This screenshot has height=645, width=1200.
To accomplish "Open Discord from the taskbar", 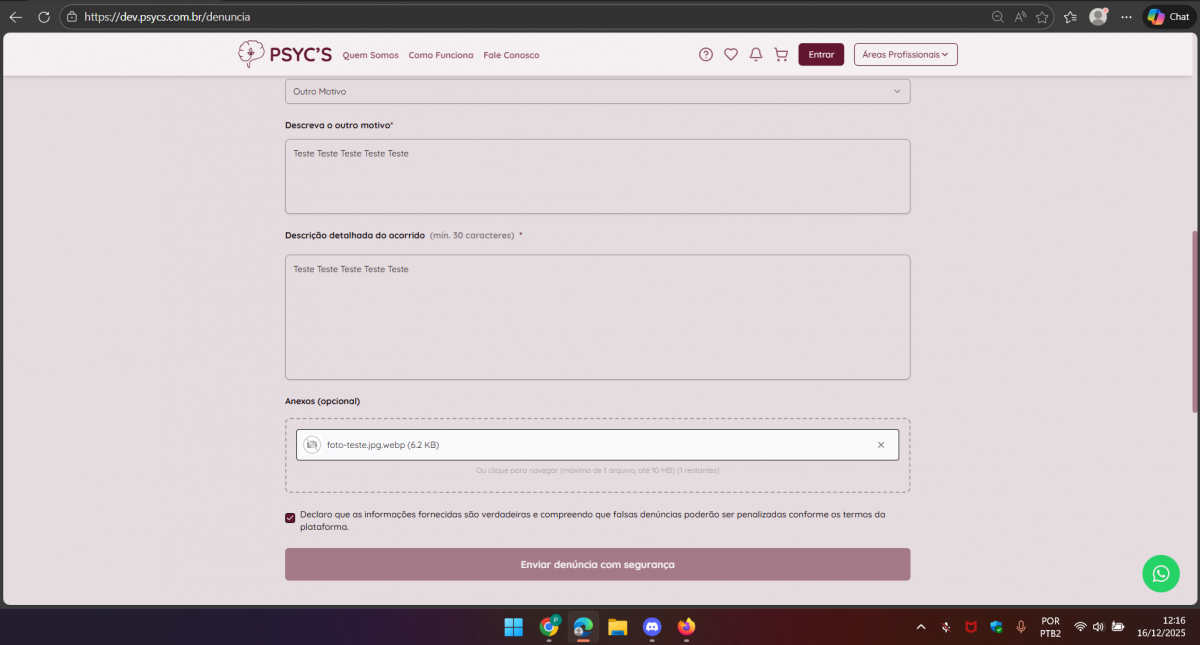I will [x=652, y=627].
